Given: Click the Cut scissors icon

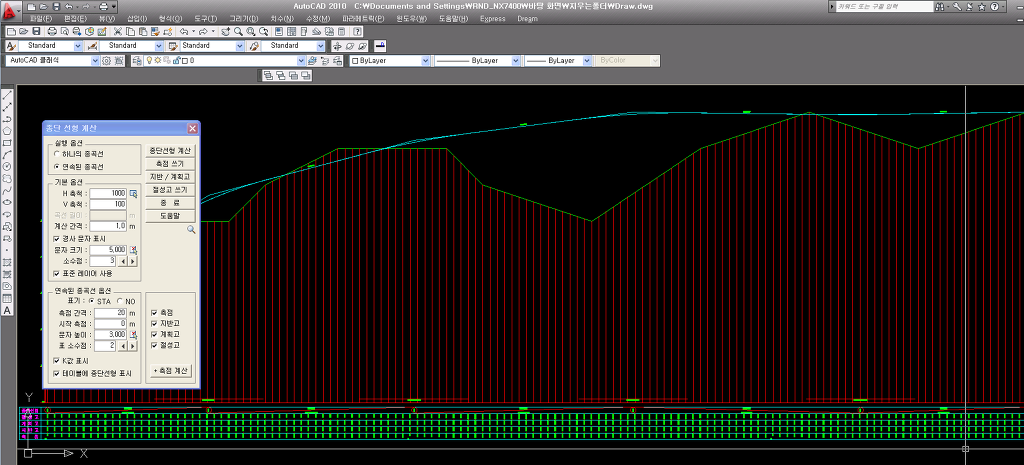Looking at the screenshot, I should [118, 32].
